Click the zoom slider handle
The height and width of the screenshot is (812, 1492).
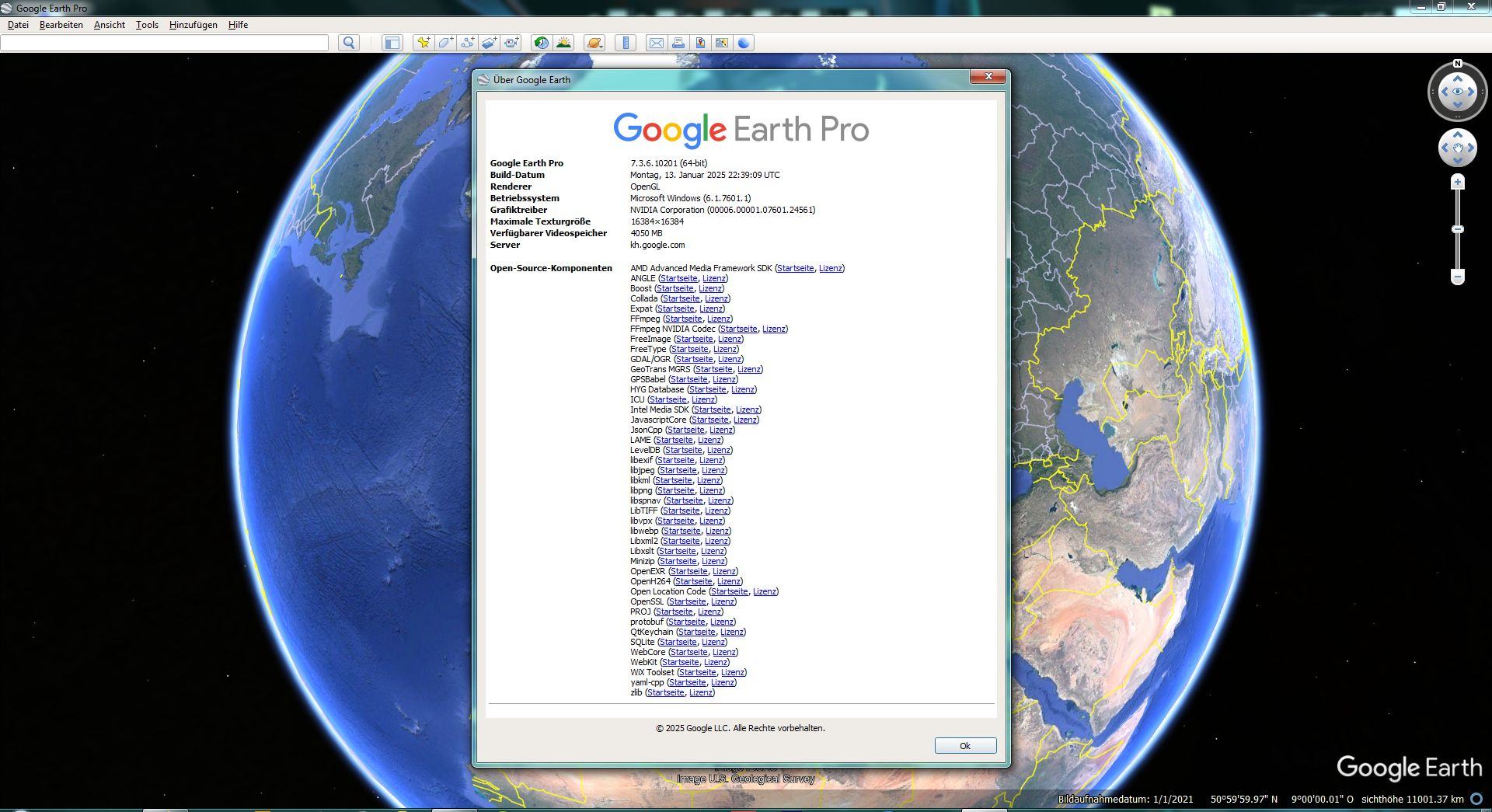1458,229
